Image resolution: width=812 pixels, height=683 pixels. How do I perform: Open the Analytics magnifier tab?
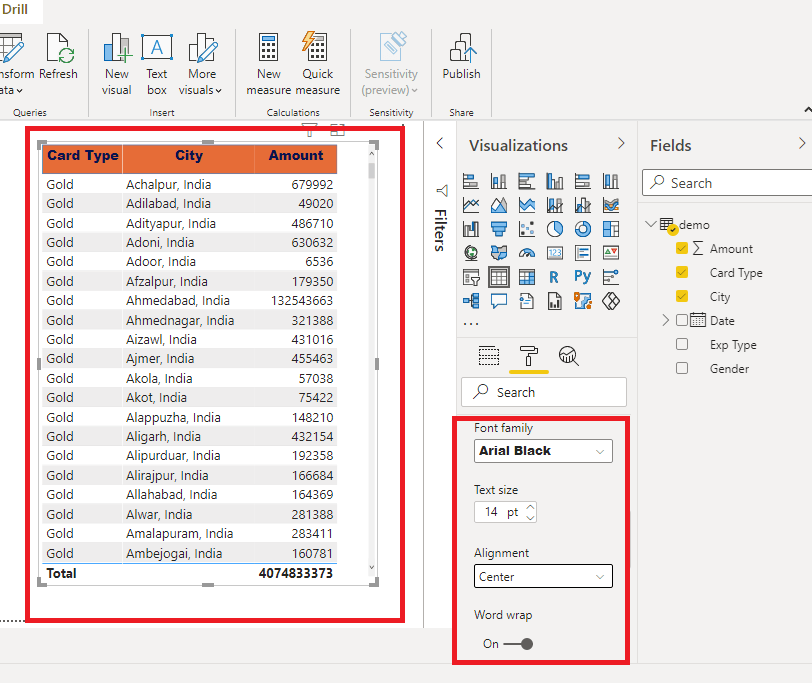pos(568,357)
